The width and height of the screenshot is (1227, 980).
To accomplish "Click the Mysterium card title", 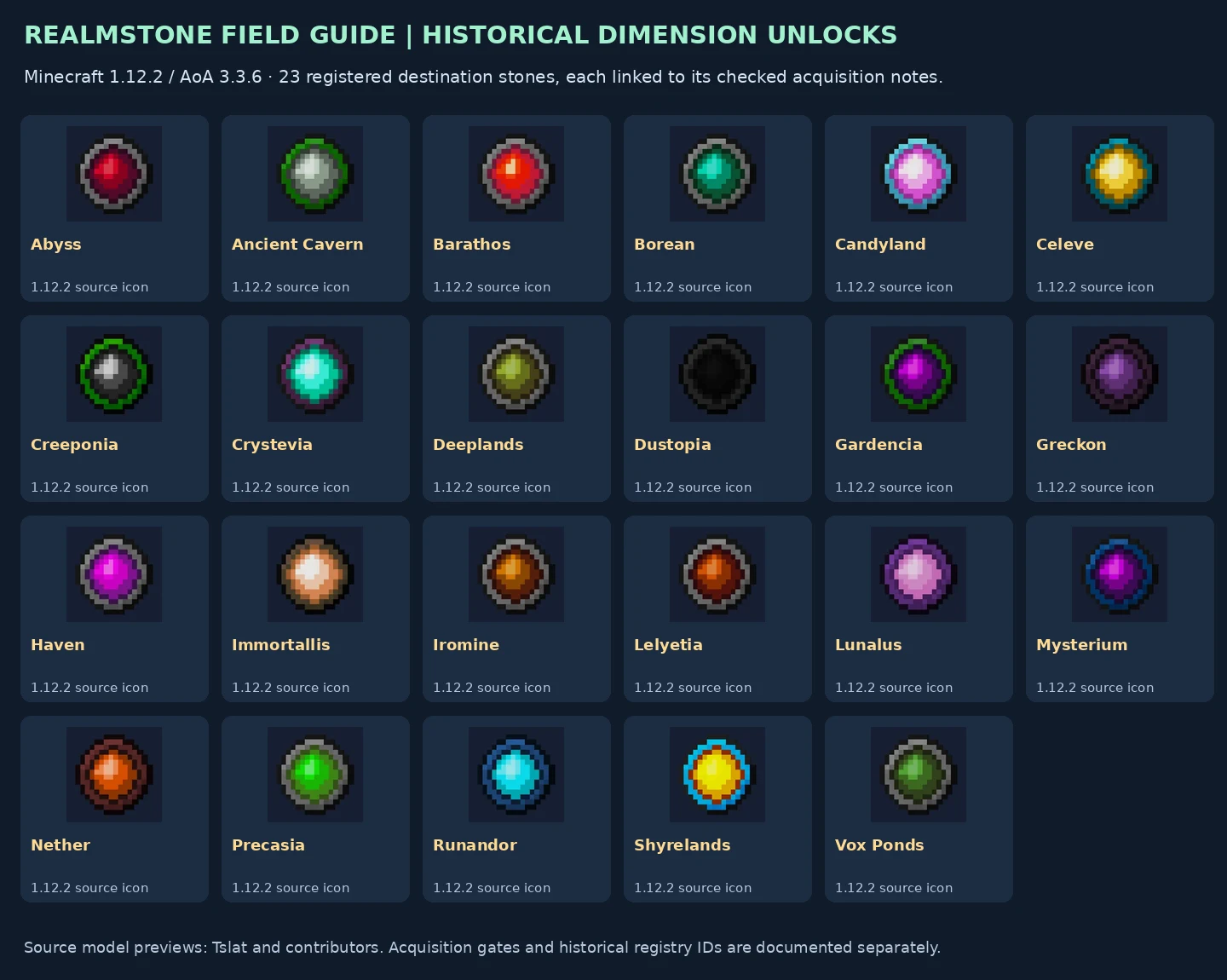I will (1081, 645).
